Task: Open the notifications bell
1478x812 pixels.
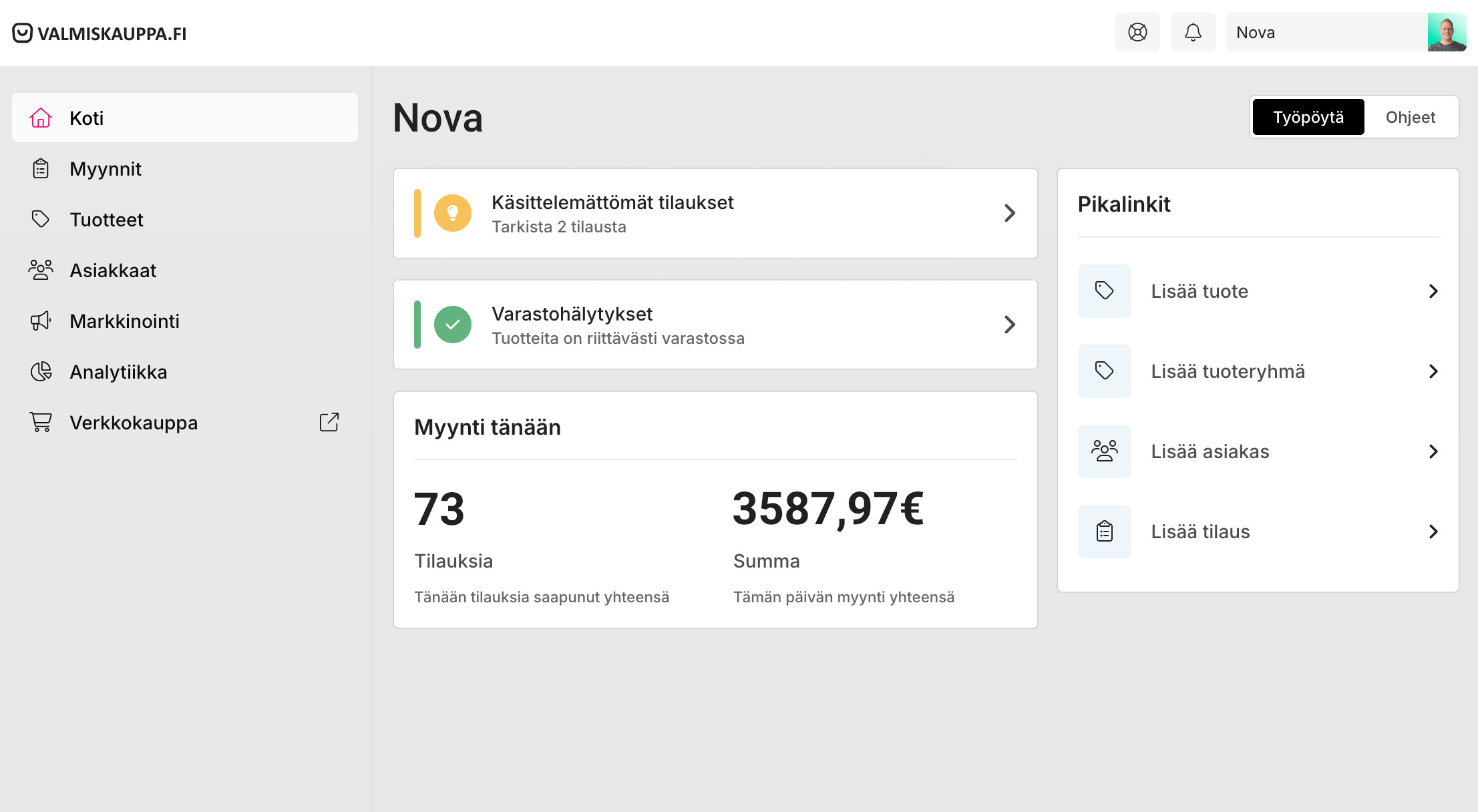Action: (x=1193, y=32)
